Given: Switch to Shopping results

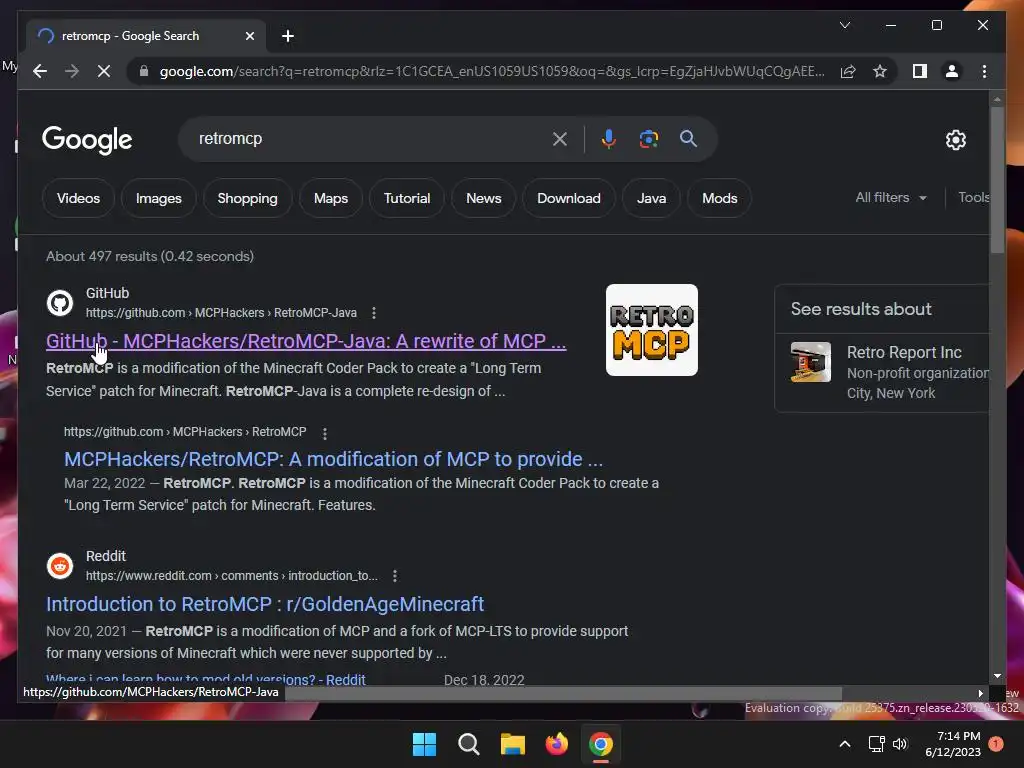Looking at the screenshot, I should [x=248, y=198].
